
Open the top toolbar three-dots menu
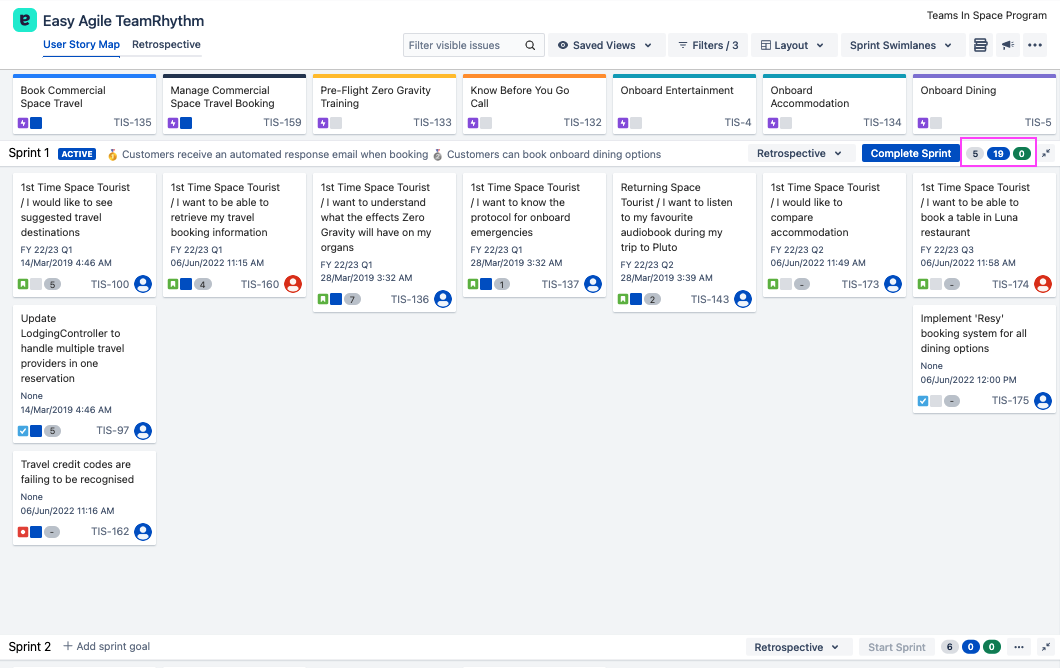[1034, 45]
